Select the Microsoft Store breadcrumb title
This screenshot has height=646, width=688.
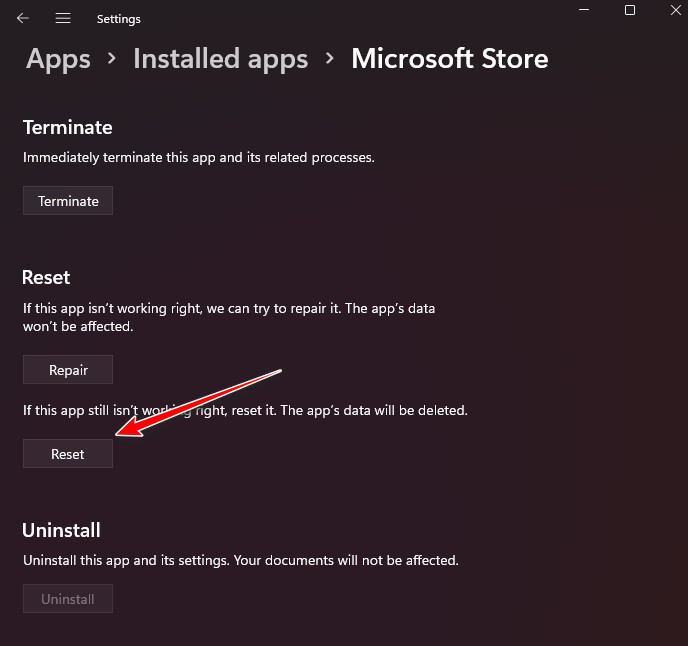click(449, 59)
